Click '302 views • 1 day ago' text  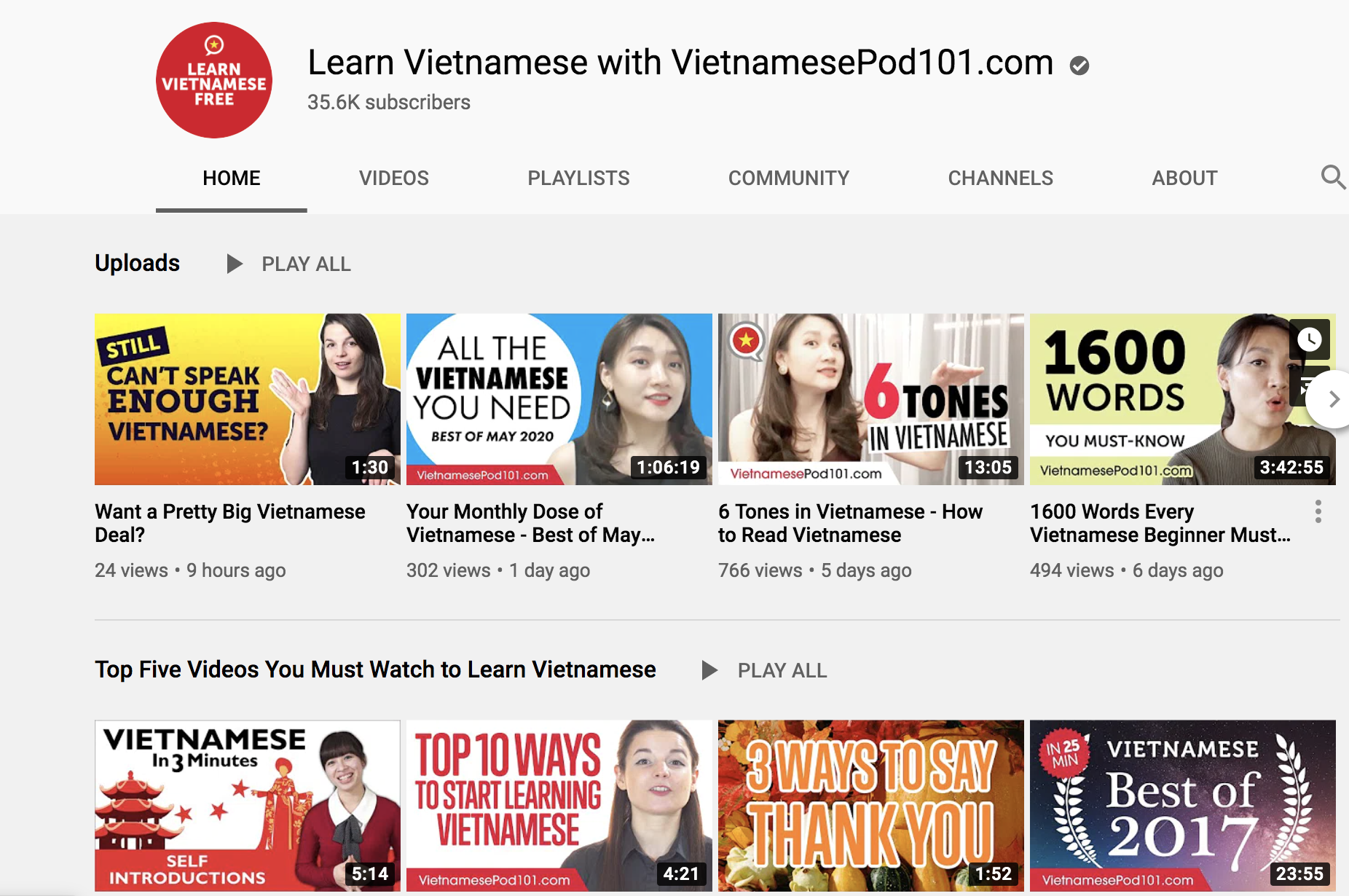498,570
